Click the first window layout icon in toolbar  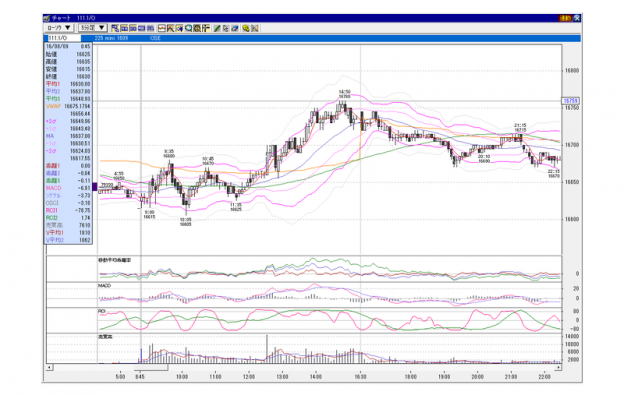(115, 28)
